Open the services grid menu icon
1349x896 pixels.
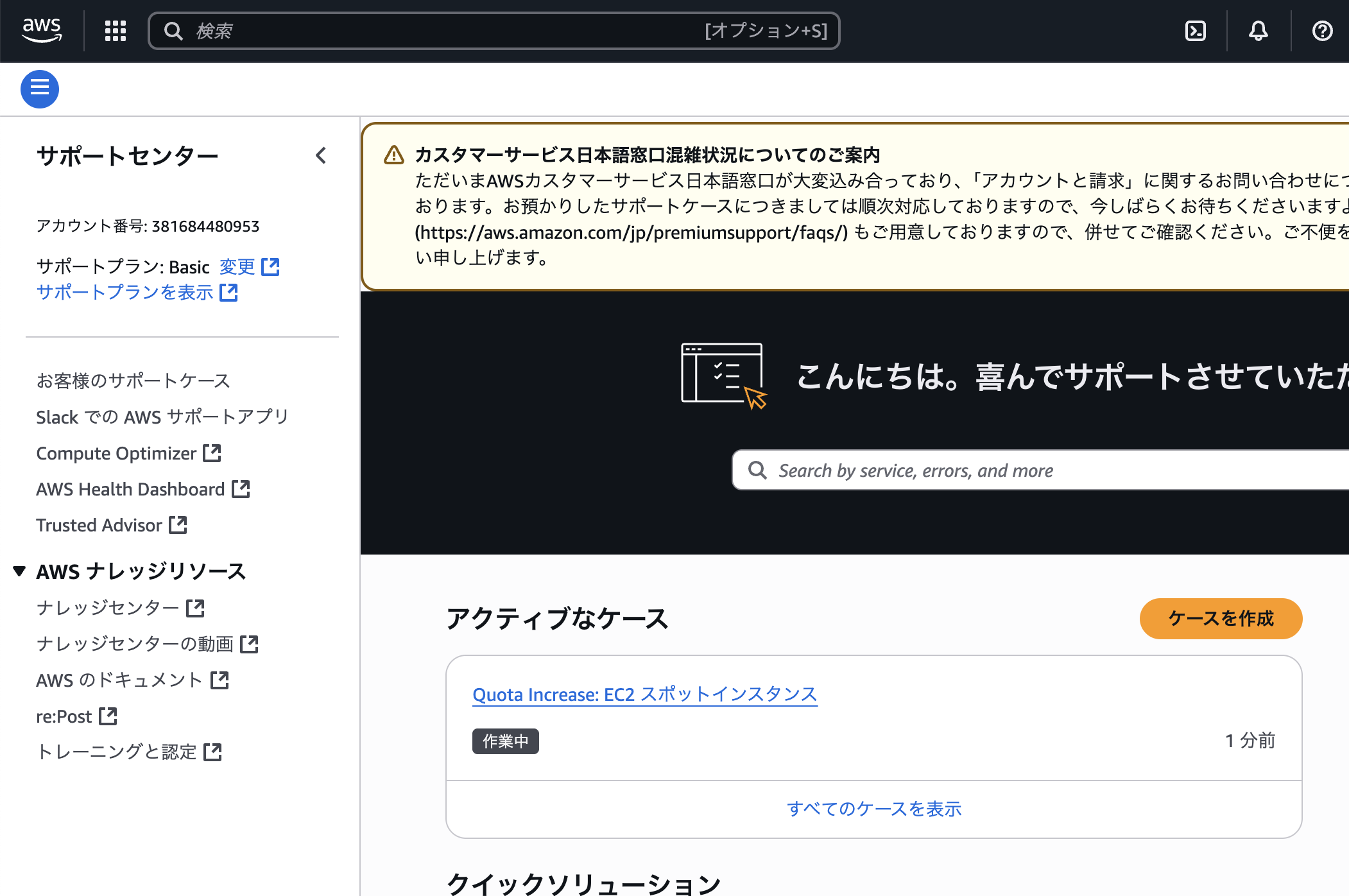(x=116, y=30)
